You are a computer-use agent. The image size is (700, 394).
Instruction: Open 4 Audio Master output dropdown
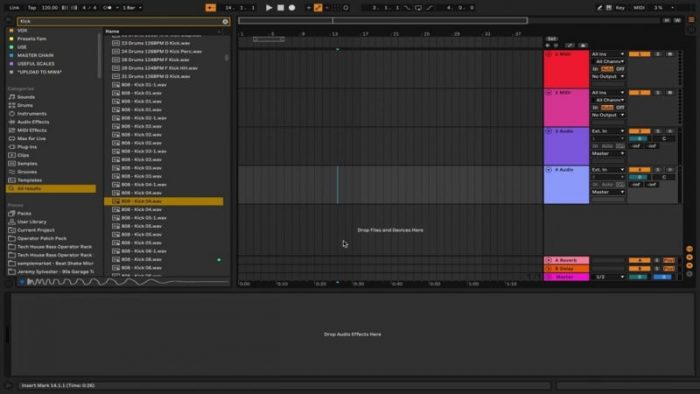coord(608,192)
